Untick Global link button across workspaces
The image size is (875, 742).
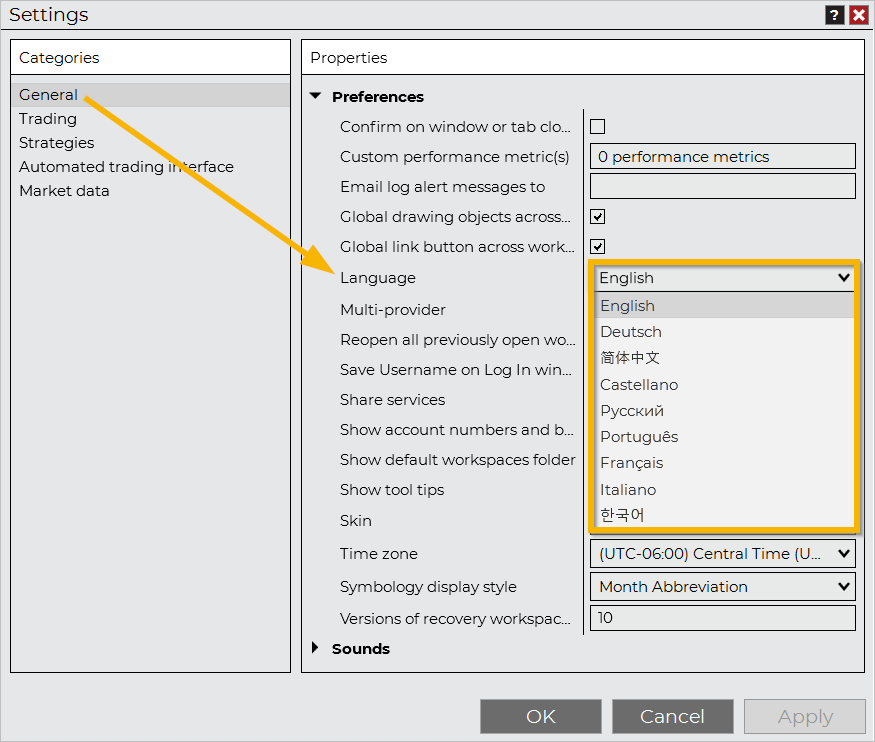point(598,247)
